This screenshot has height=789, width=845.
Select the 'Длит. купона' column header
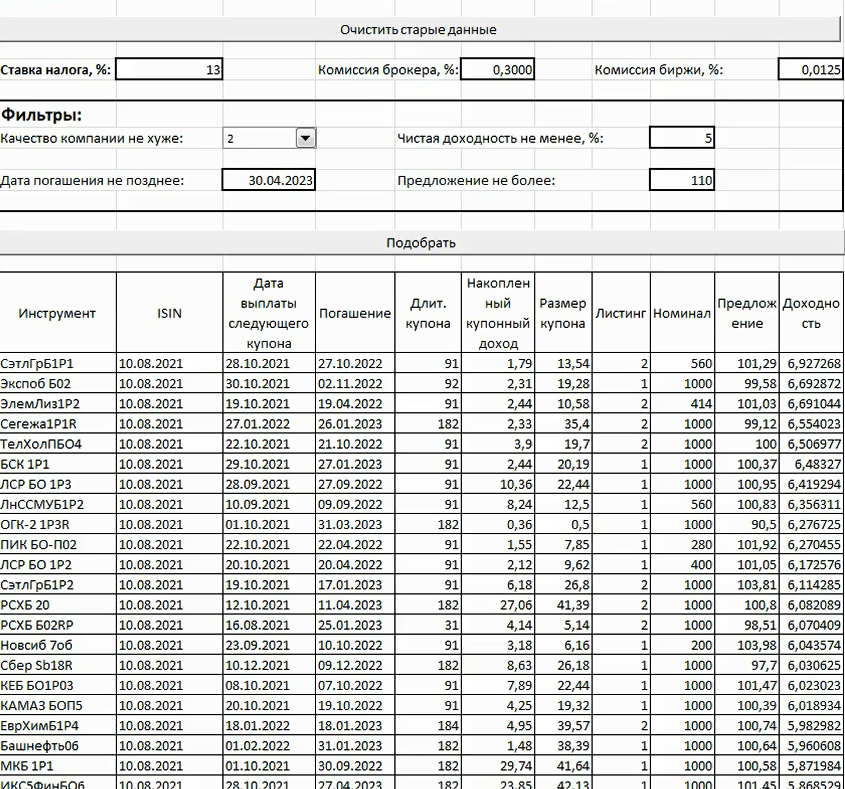[x=428, y=313]
